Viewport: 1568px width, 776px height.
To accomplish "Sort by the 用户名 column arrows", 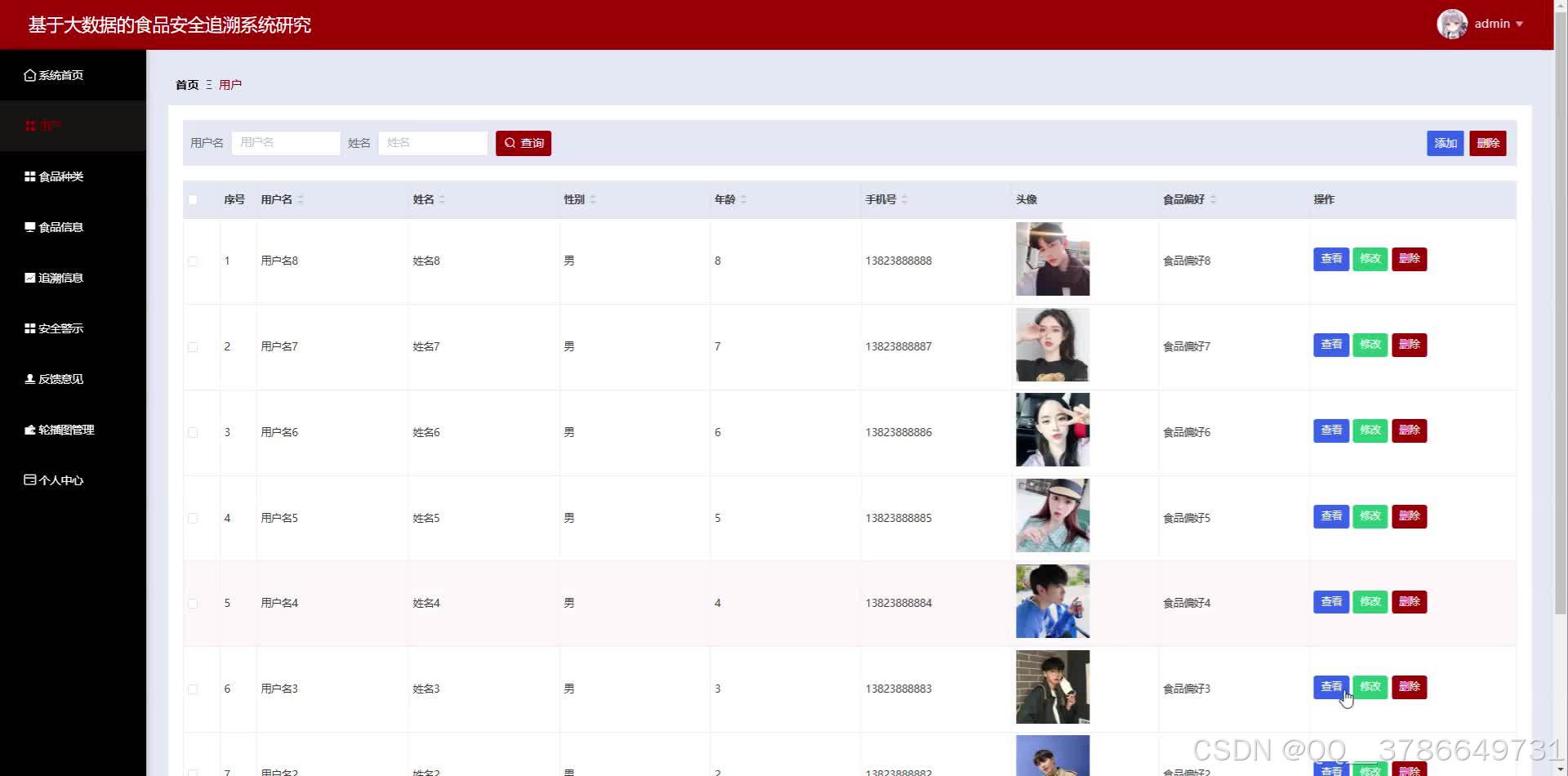I will click(x=301, y=199).
